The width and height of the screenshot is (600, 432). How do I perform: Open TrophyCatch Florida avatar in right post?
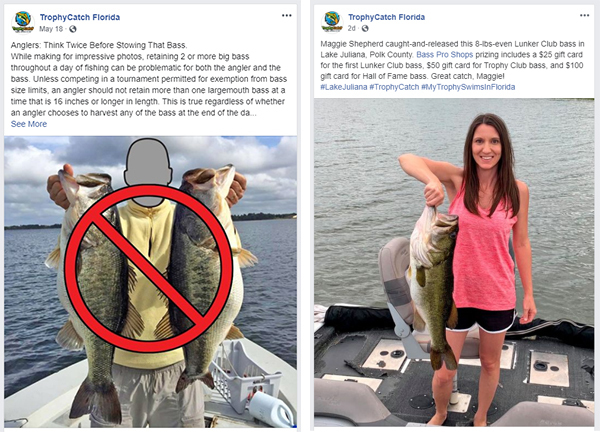[332, 22]
